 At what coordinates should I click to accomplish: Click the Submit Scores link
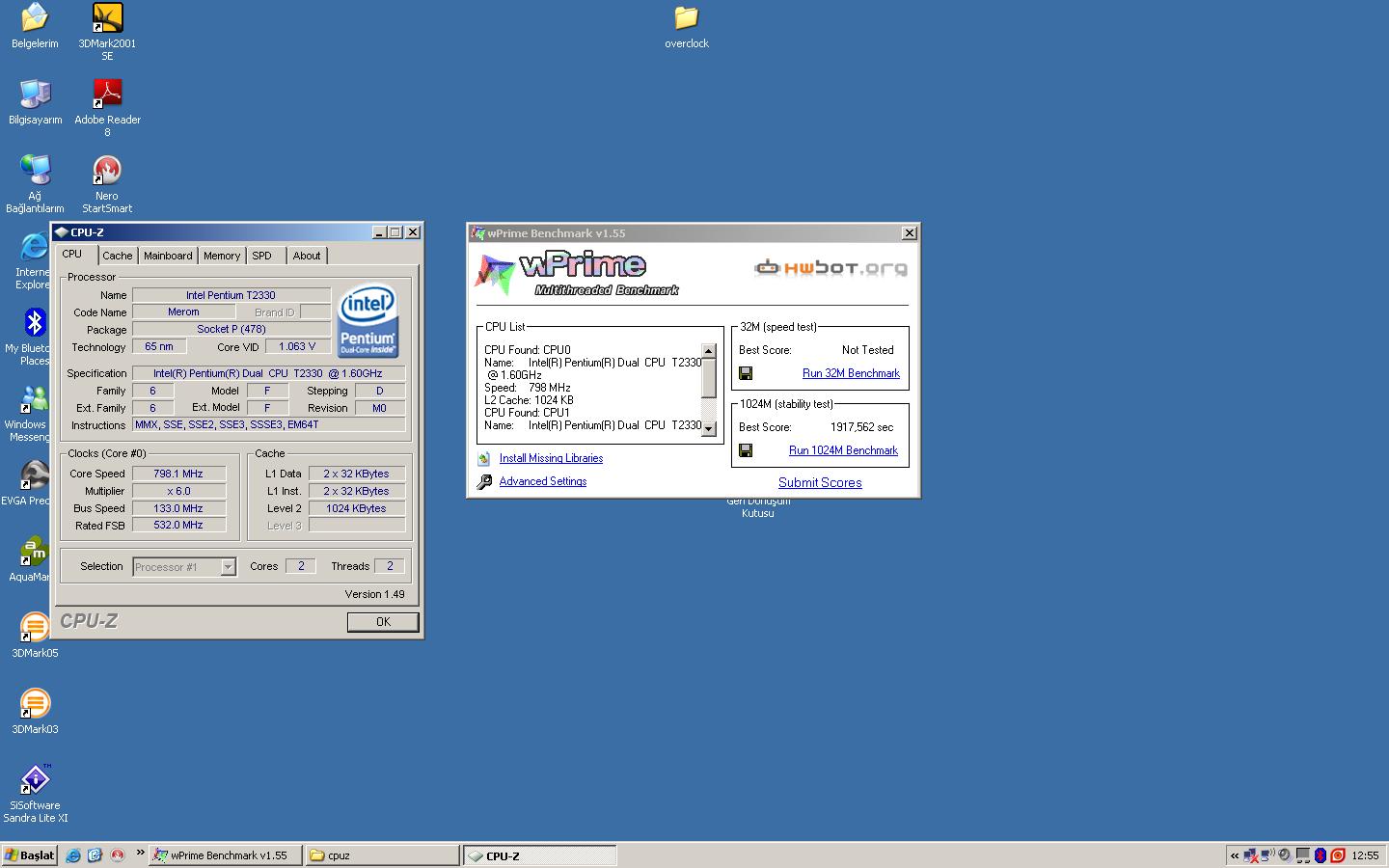(x=820, y=482)
